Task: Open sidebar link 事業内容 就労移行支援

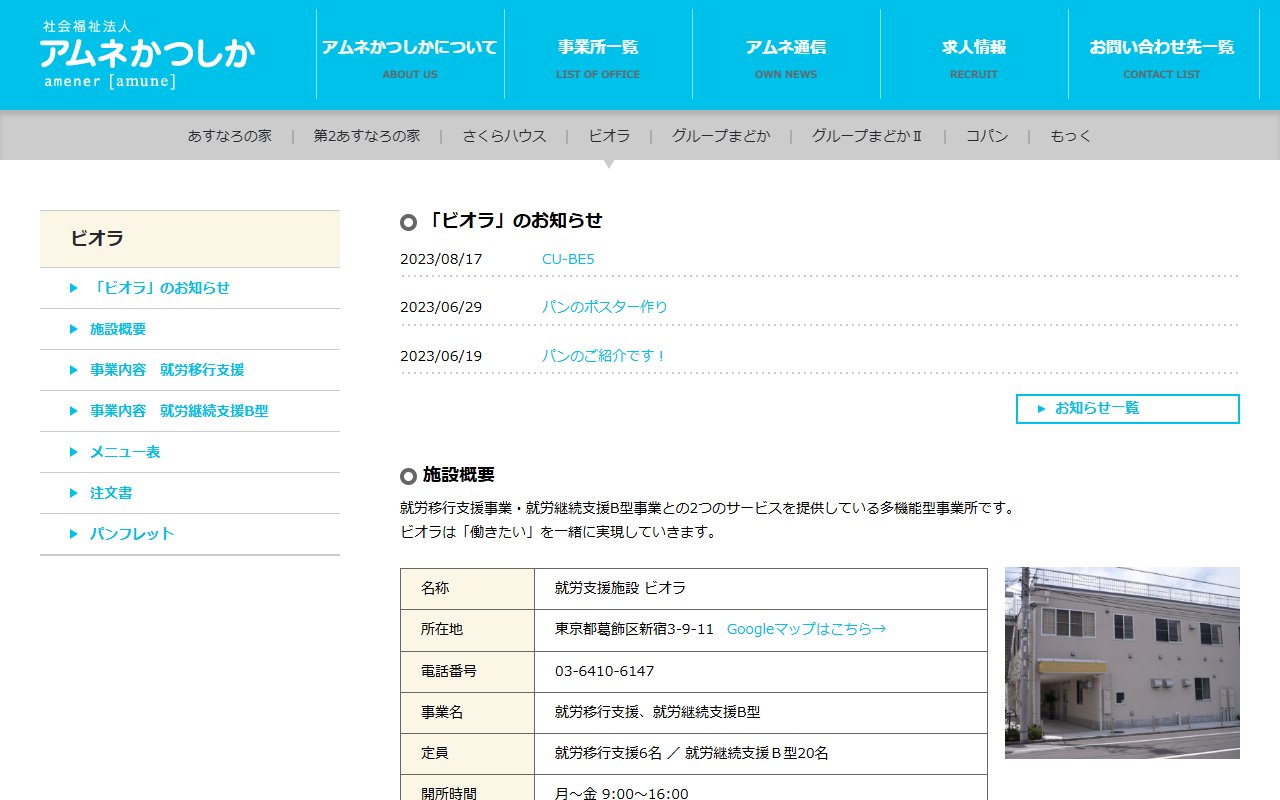Action: (x=190, y=370)
